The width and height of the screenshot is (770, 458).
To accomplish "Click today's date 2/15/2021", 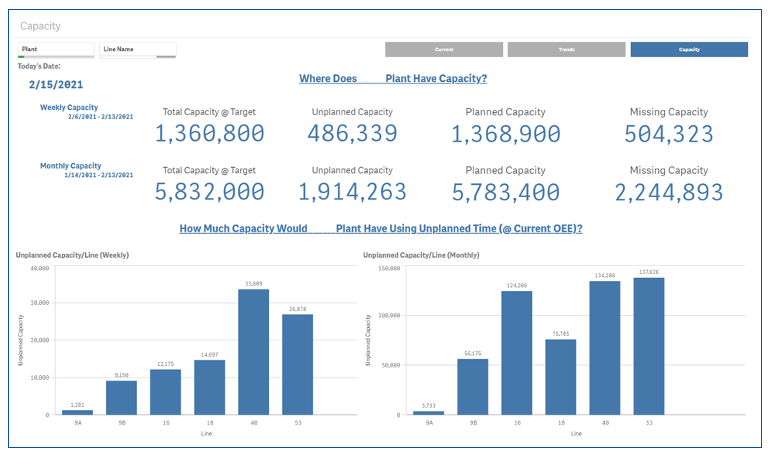I will pyautogui.click(x=56, y=84).
